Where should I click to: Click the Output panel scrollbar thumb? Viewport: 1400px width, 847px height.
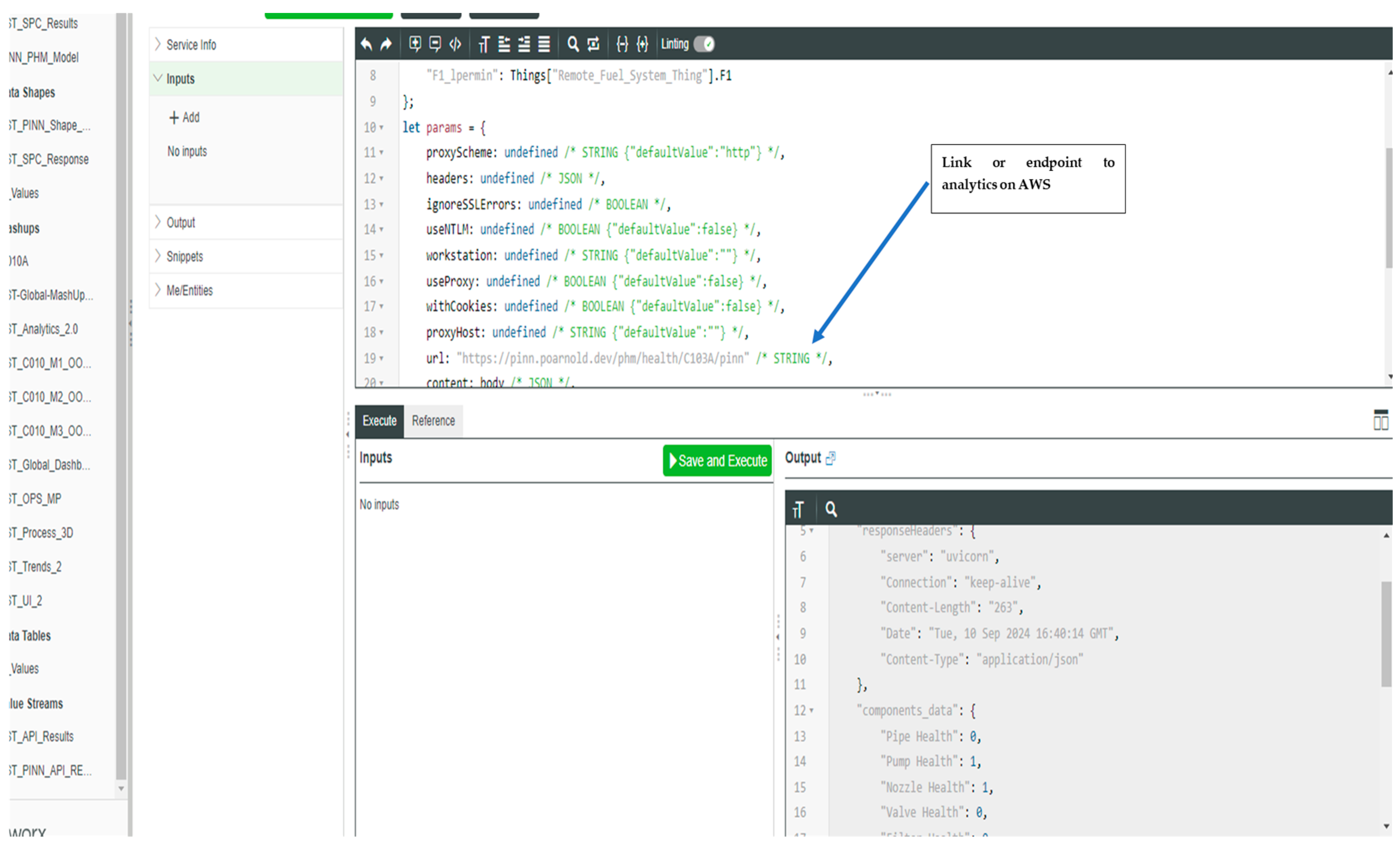1386,634
